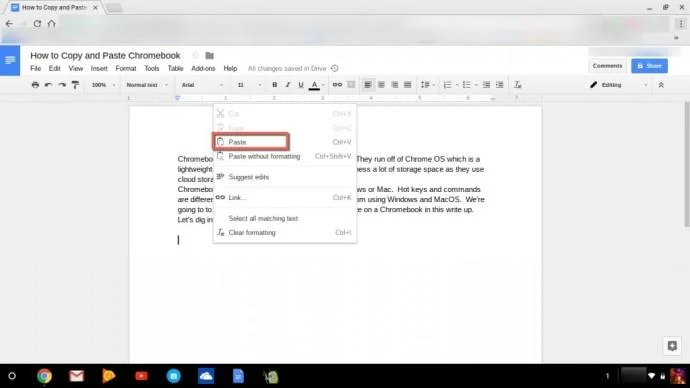Screen dimensions: 690x388
Task: Click the Explore button at bottom right
Action: click(x=672, y=346)
